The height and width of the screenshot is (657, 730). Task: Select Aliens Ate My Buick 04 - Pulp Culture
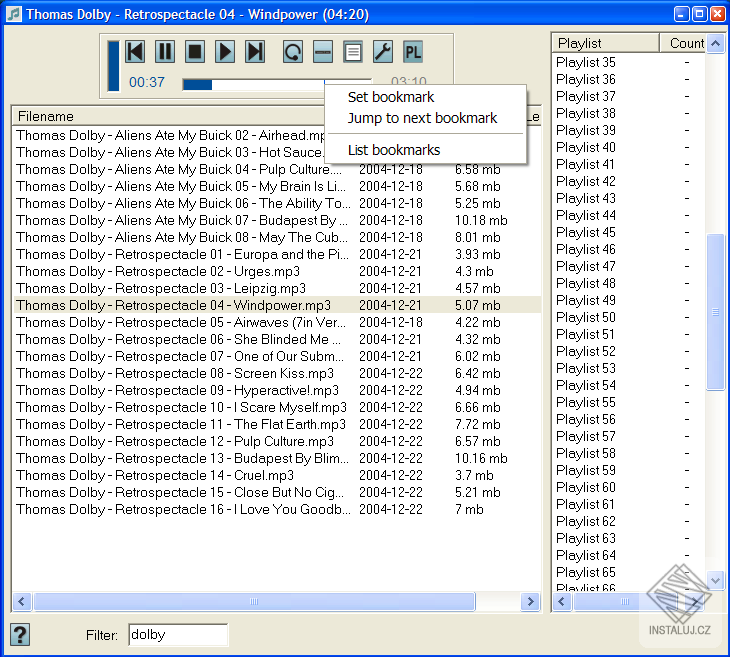[x=277, y=169]
